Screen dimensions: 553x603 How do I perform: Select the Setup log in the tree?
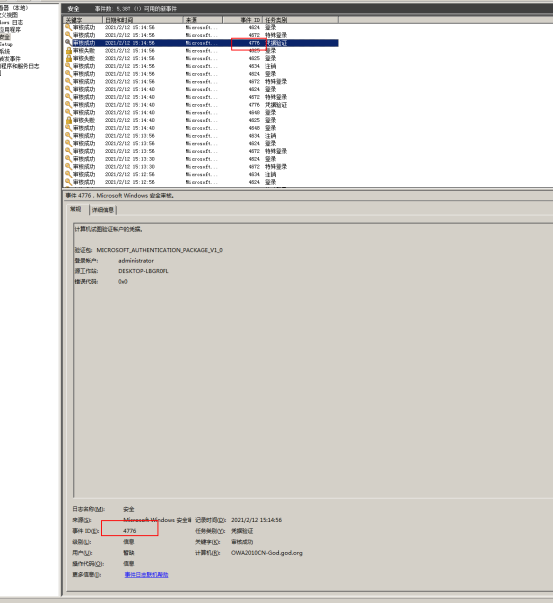click(x=6, y=44)
